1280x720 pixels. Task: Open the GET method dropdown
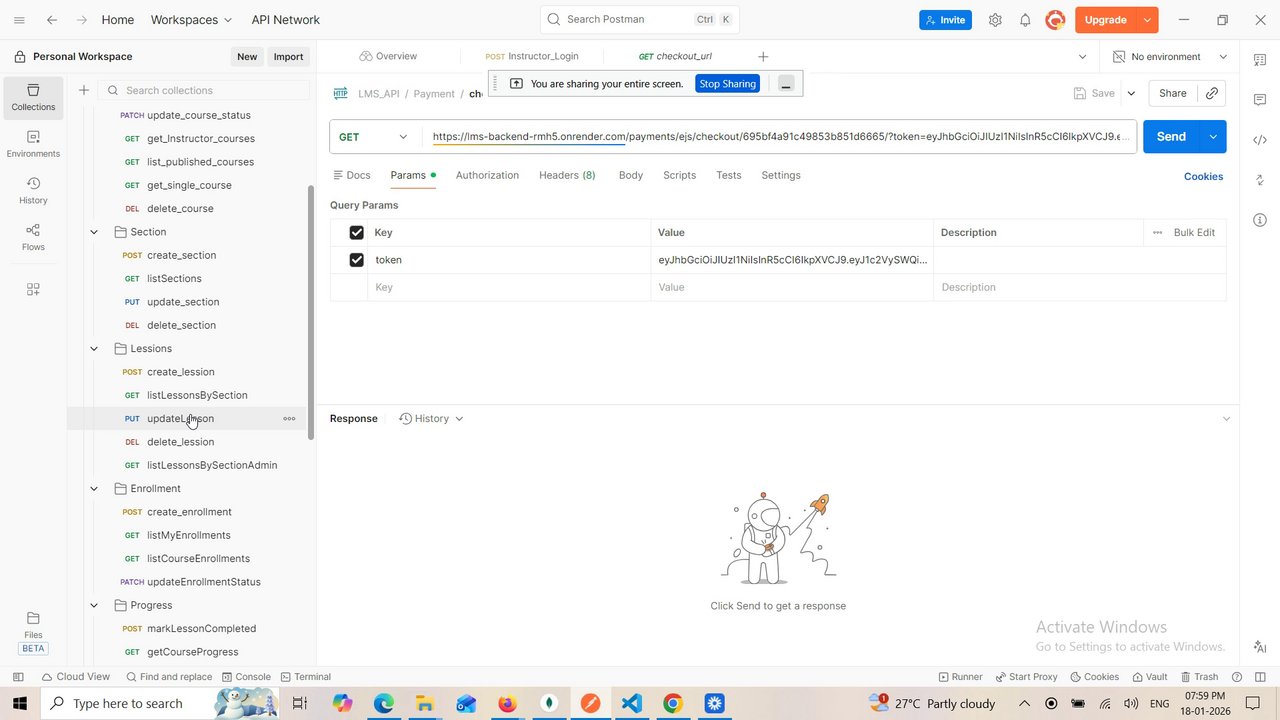click(x=375, y=137)
